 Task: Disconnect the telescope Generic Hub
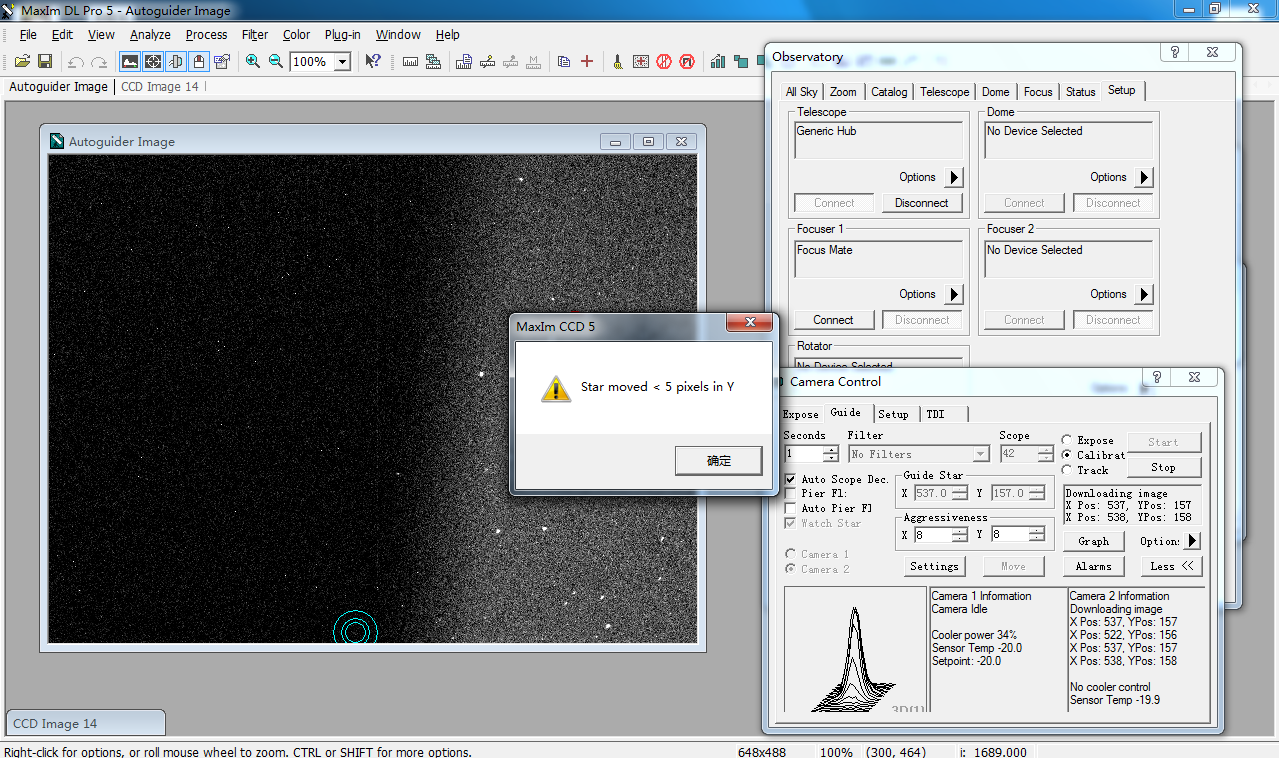(x=922, y=203)
